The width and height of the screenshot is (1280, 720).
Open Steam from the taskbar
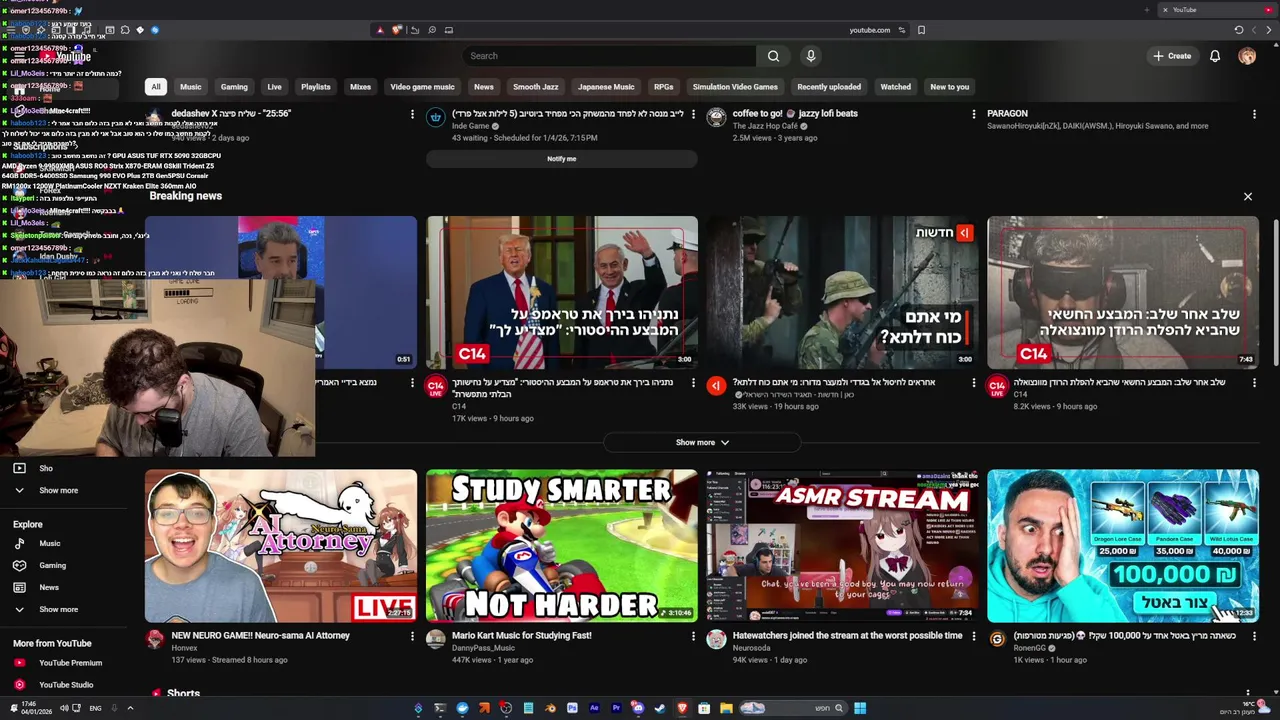coord(660,708)
